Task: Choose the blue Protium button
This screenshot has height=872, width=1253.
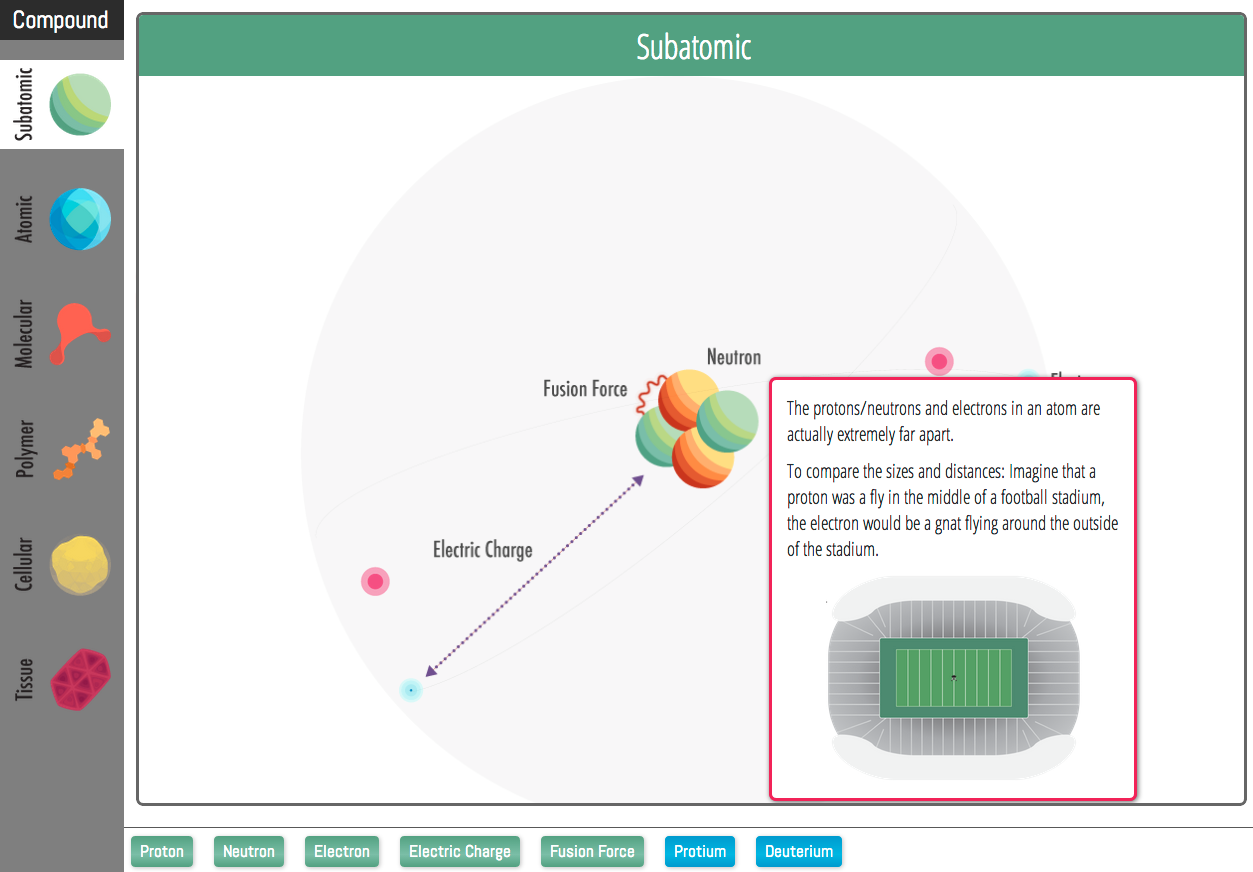Action: click(x=700, y=852)
